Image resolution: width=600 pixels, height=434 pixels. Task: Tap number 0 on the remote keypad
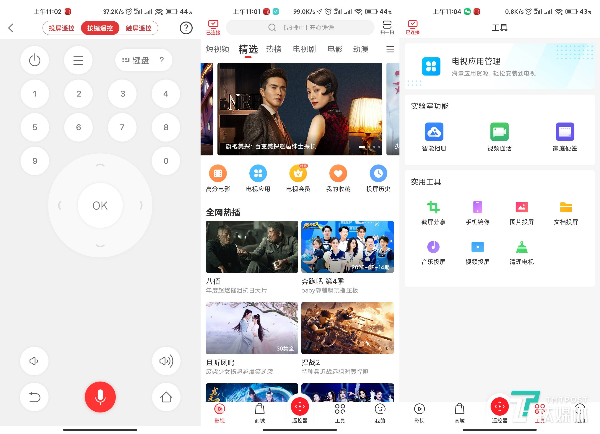(166, 161)
